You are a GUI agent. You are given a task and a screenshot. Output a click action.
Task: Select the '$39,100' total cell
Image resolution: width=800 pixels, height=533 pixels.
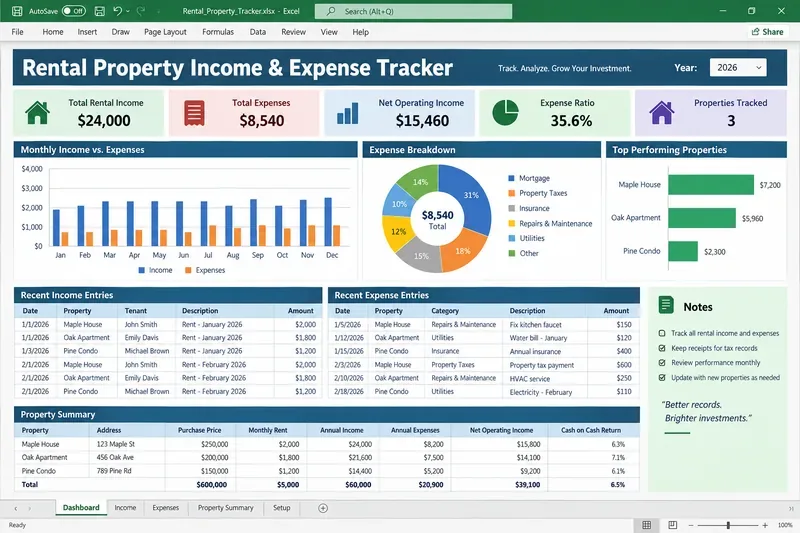(501, 485)
